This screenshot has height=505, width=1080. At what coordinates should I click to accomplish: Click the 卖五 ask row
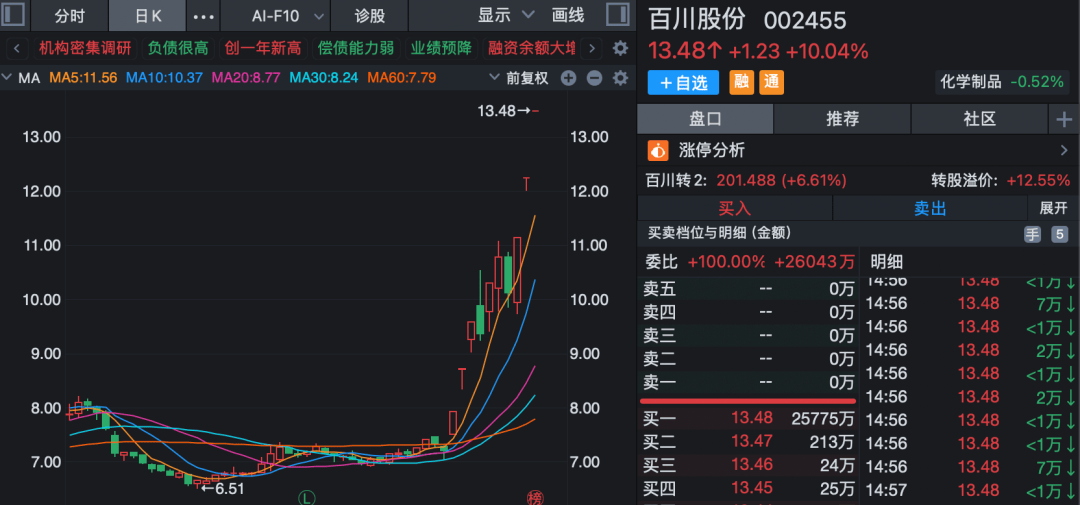click(749, 289)
